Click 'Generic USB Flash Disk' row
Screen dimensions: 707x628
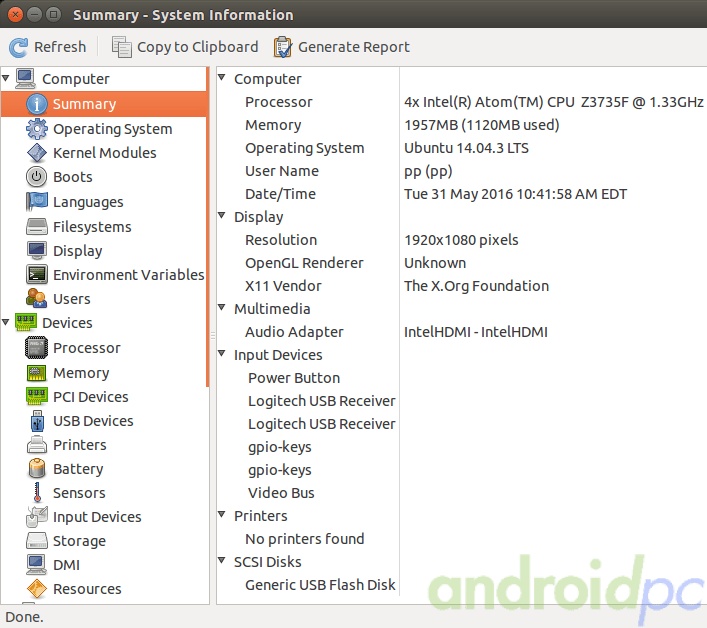(320, 585)
